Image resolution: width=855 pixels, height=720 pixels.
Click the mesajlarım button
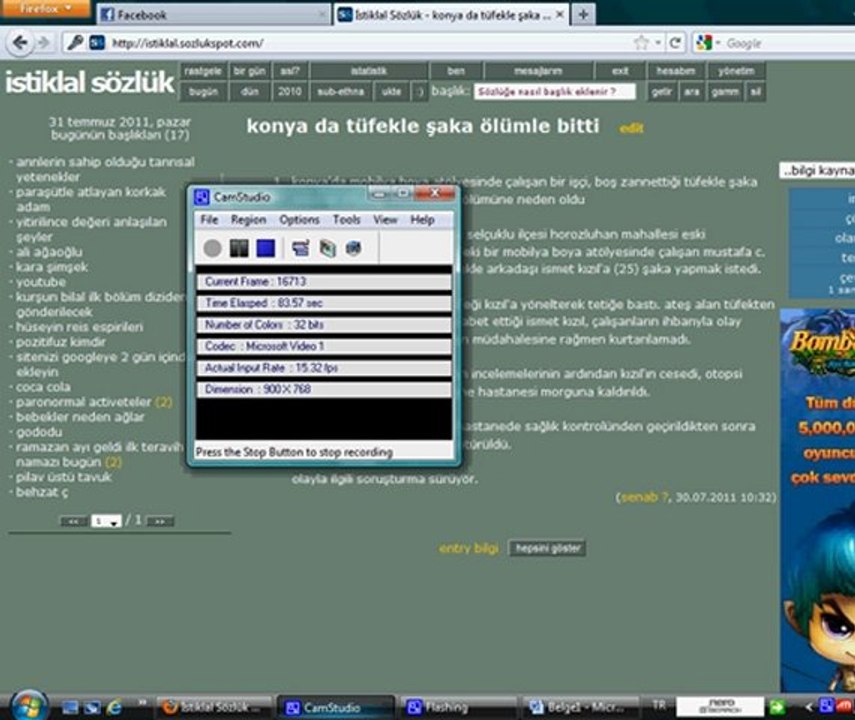[538, 71]
